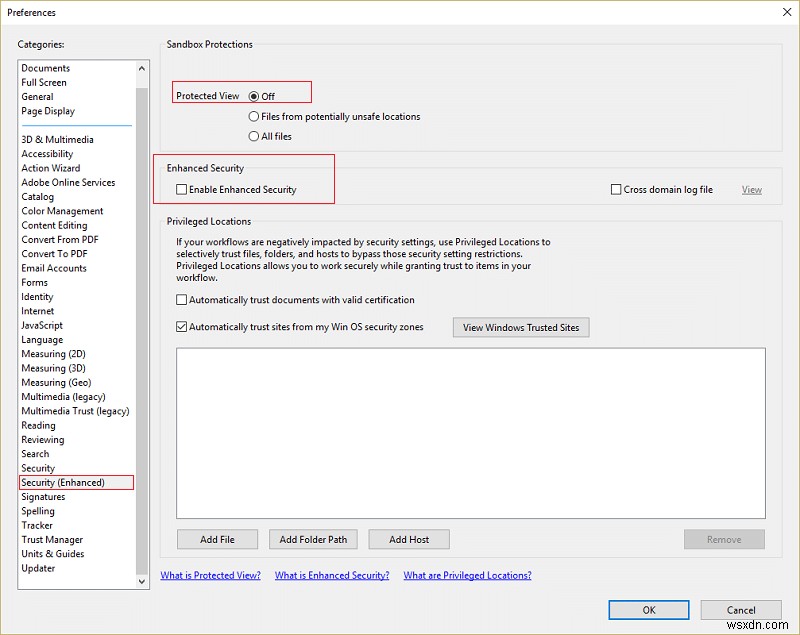This screenshot has width=800, height=635.
Task: Select JavaScript category
Action: pos(42,325)
